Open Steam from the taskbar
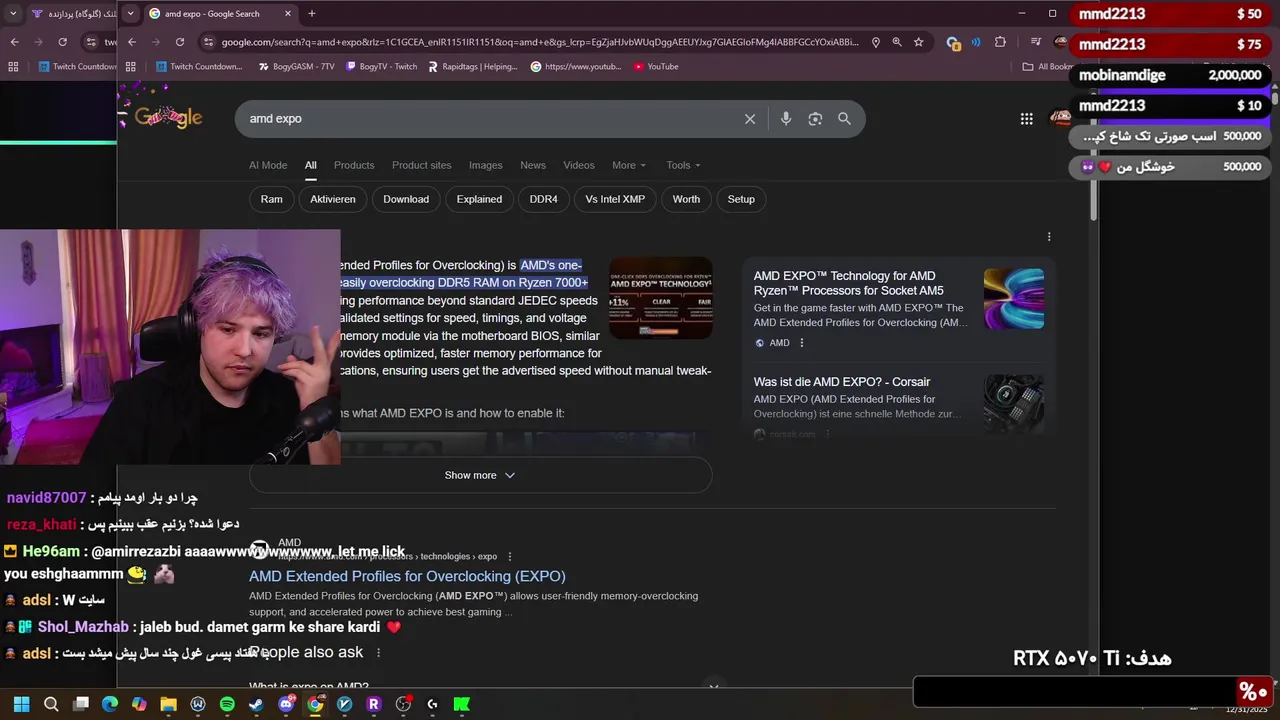1280x720 pixels. coord(256,704)
